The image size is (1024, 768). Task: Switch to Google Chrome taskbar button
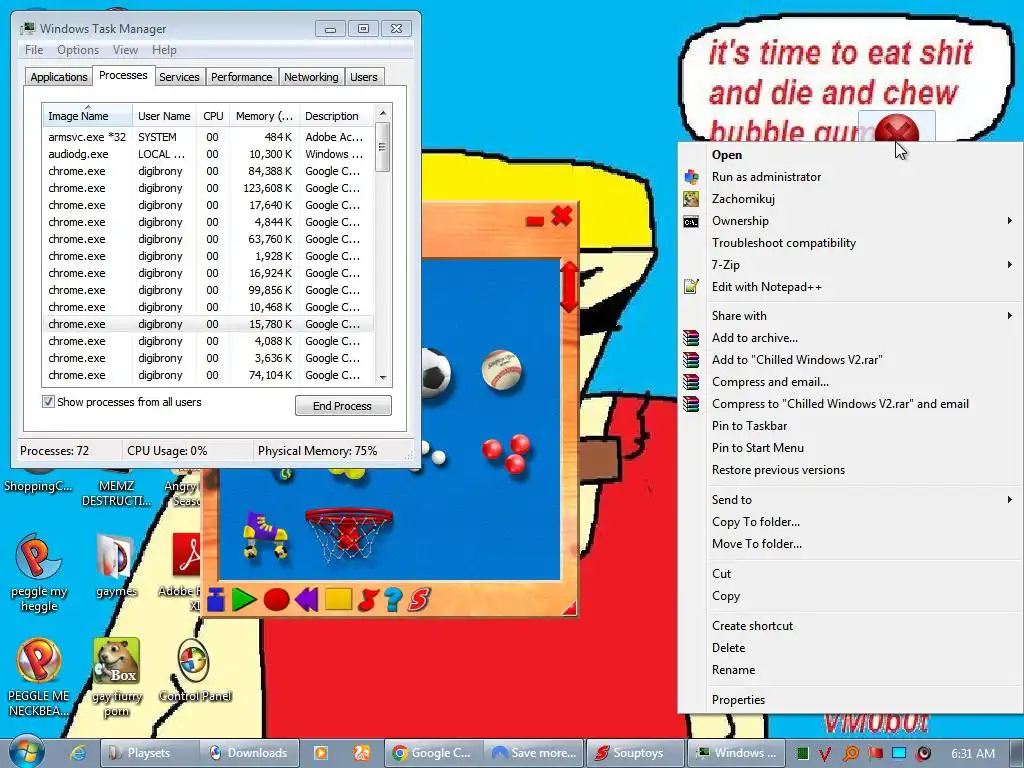coord(432,753)
